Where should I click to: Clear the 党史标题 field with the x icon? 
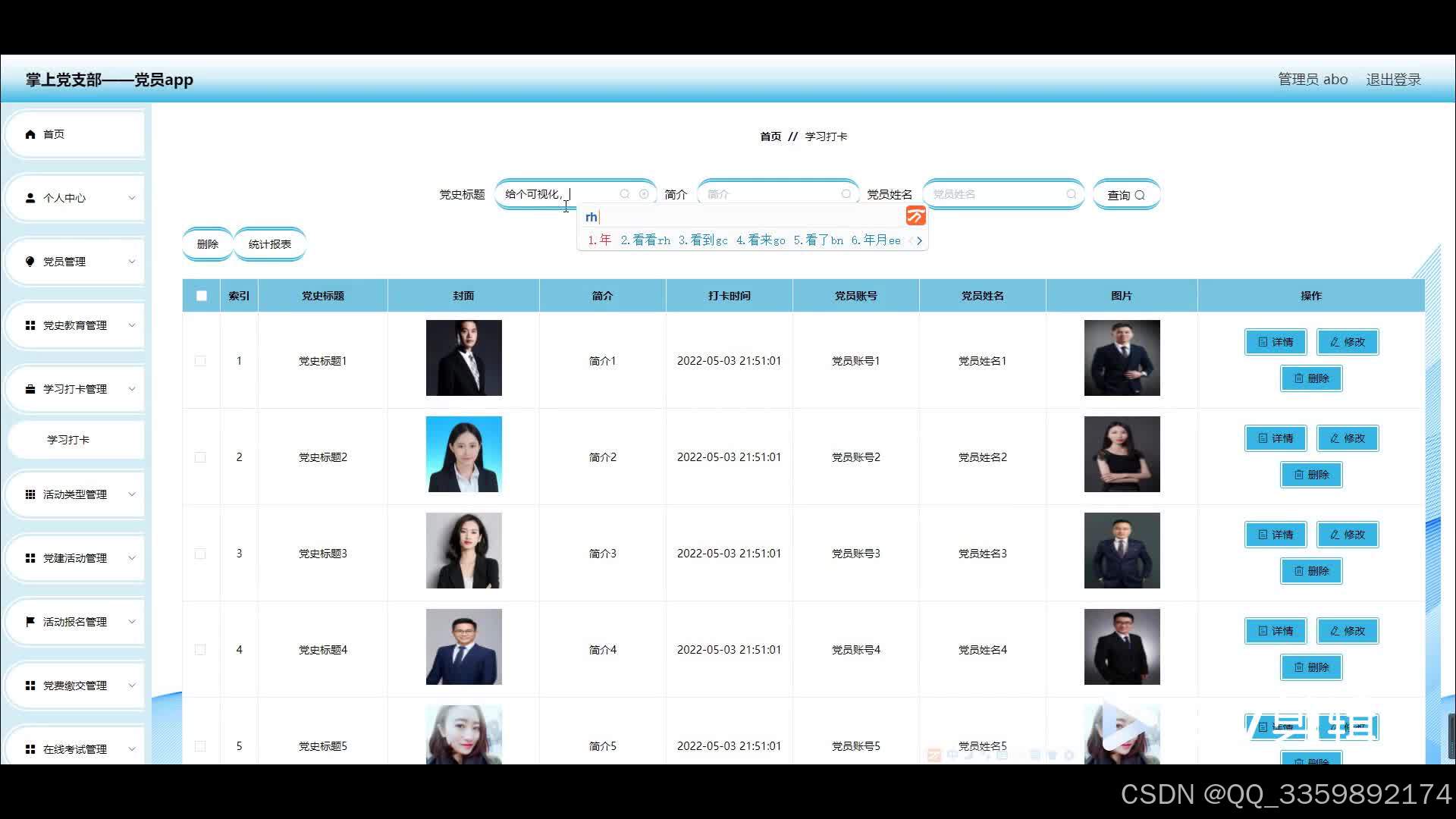pos(644,194)
